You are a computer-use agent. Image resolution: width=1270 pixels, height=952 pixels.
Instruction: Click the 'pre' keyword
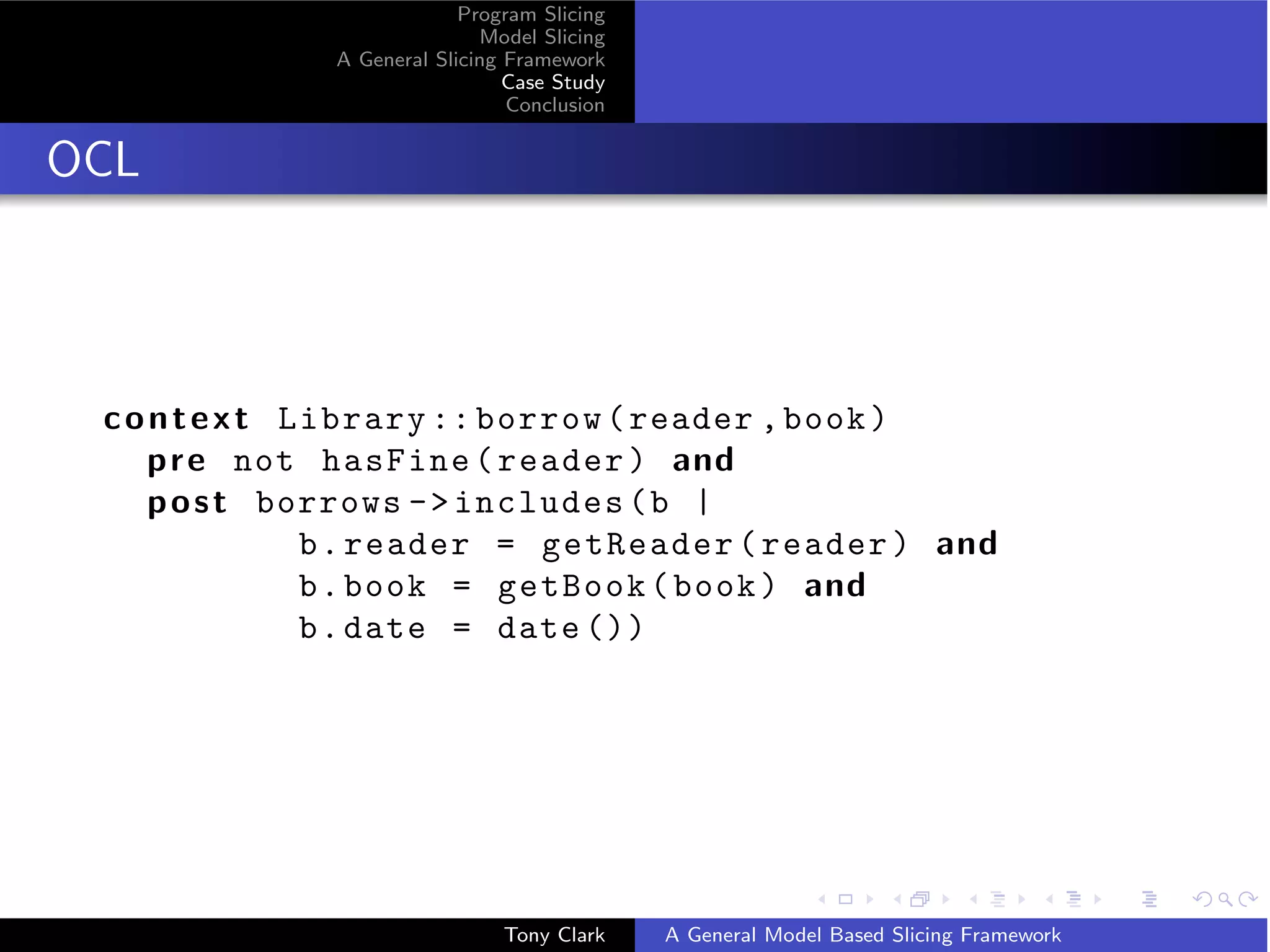pyautogui.click(x=176, y=462)
